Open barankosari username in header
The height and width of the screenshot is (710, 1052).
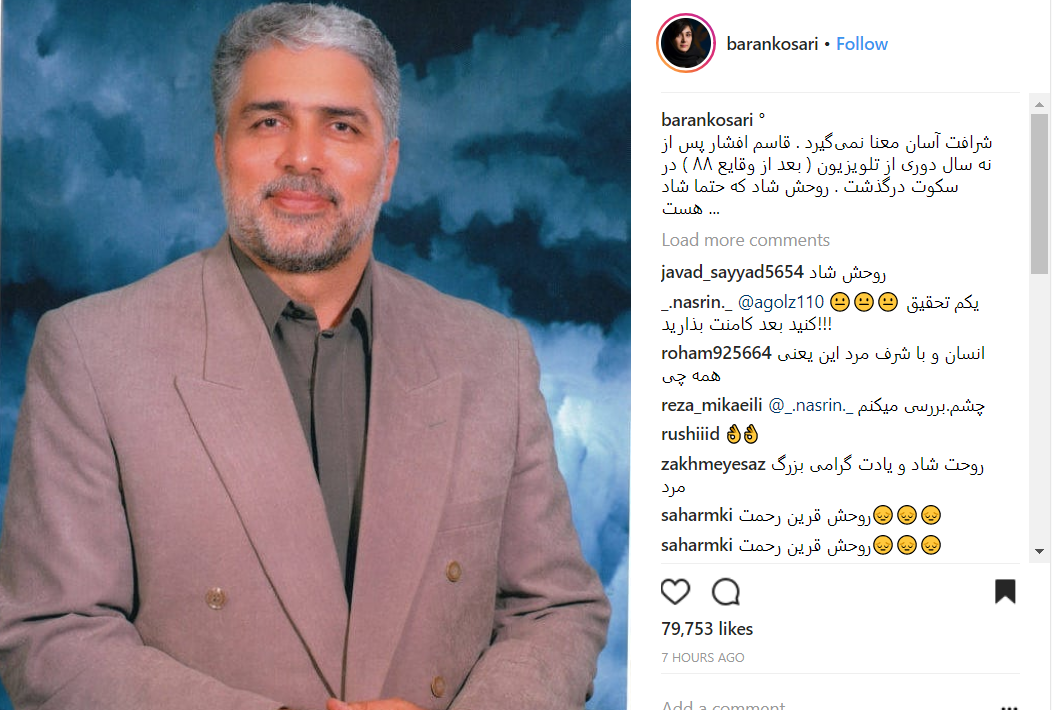pyautogui.click(x=772, y=44)
